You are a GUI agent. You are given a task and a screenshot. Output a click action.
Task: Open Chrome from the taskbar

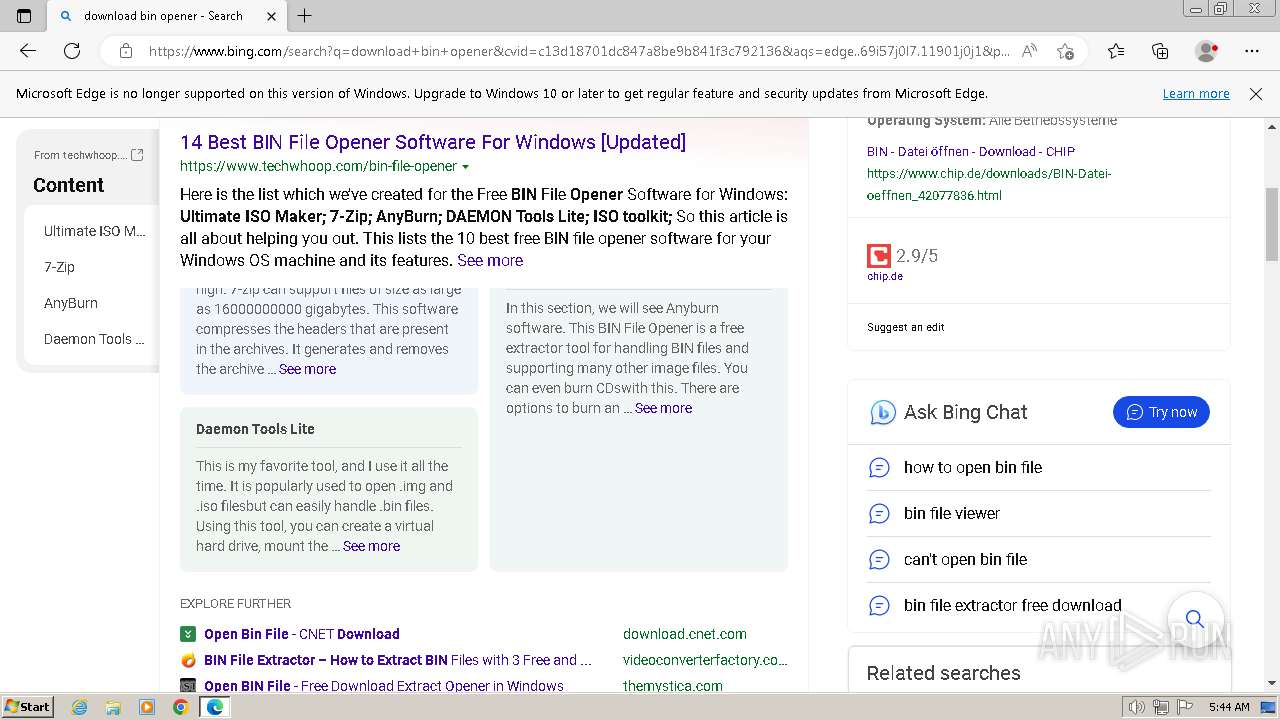click(x=180, y=707)
